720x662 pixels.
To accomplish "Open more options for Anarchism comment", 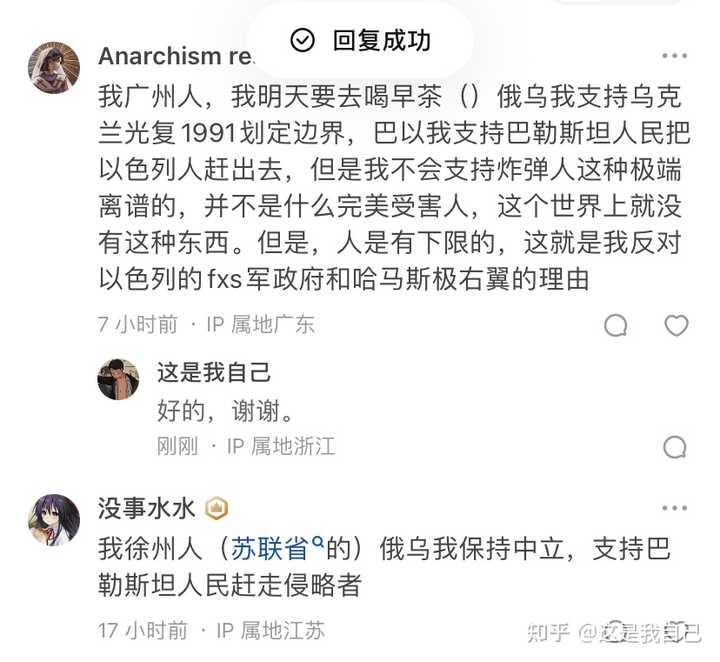I will 675,56.
